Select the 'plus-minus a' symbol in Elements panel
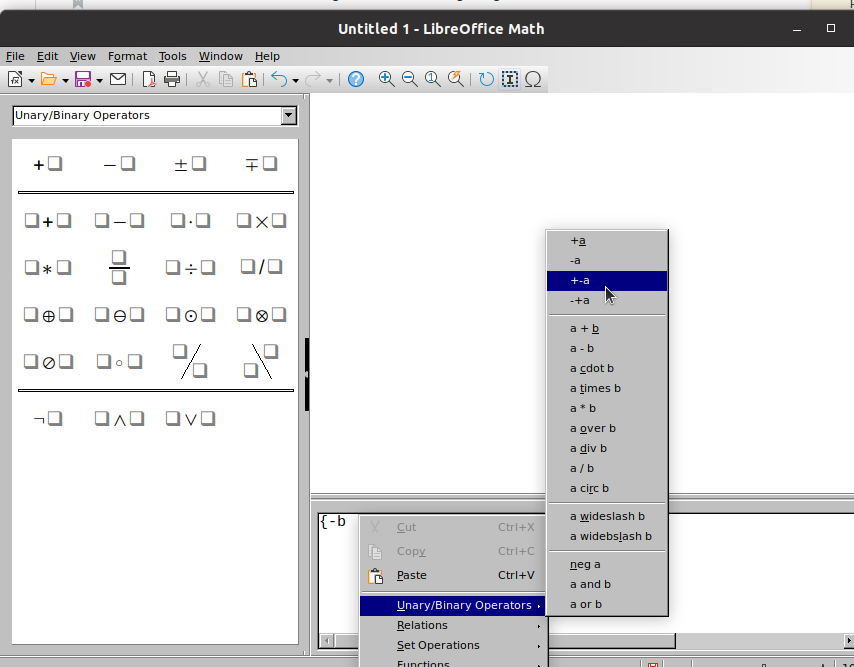 tap(190, 162)
